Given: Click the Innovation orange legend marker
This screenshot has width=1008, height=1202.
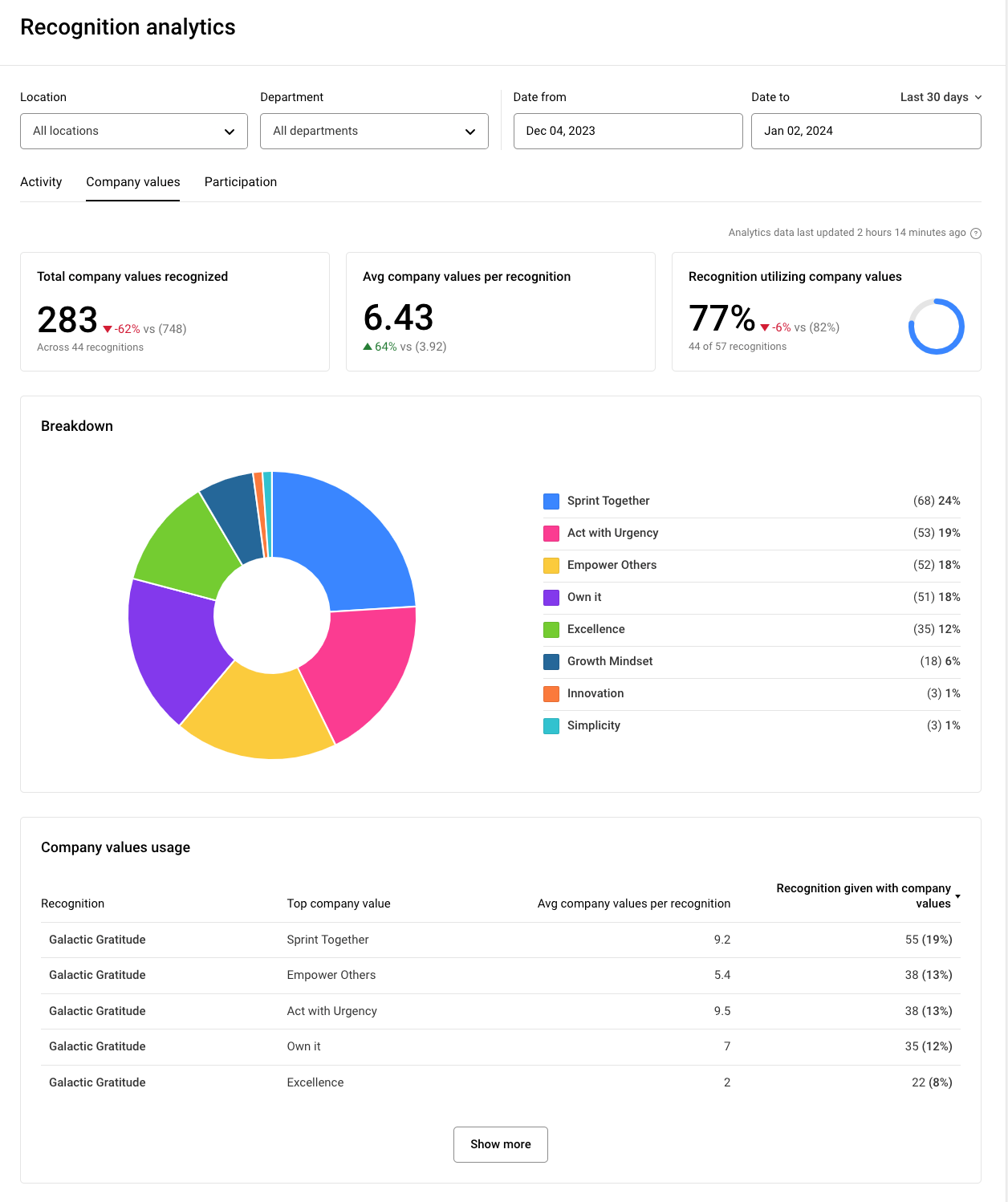Looking at the screenshot, I should 551,694.
